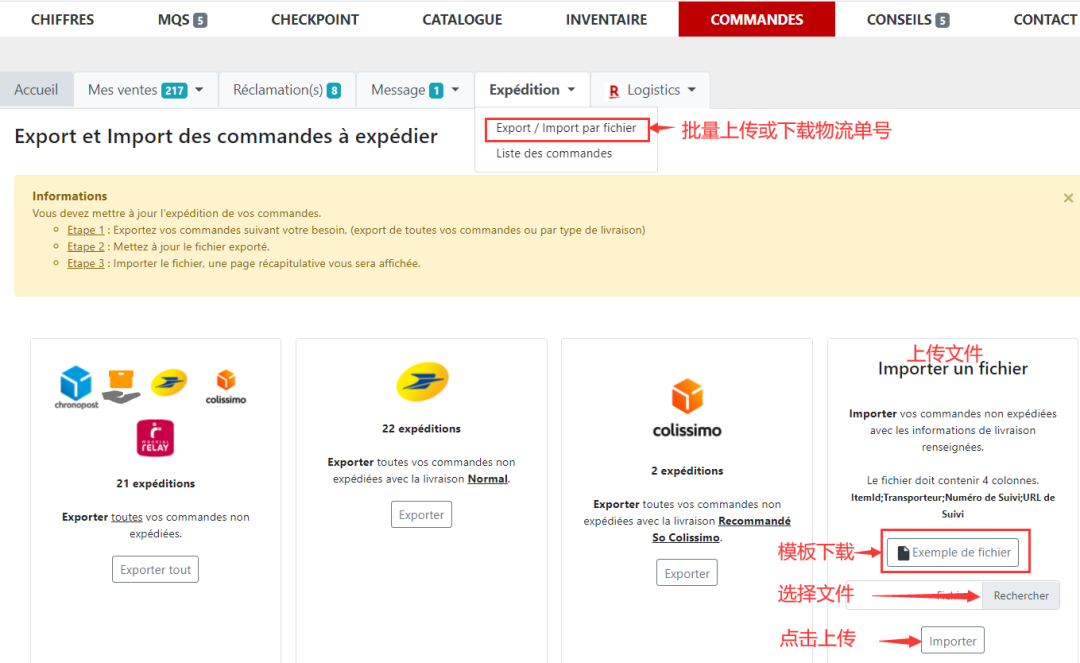This screenshot has width=1080, height=663.
Task: Click the 217 badge on Mes ventes
Action: [x=174, y=90]
